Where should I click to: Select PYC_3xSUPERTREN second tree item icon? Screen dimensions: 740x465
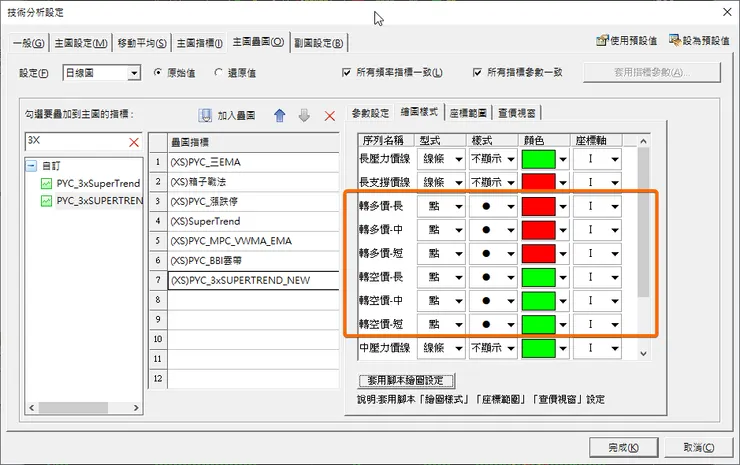click(46, 201)
